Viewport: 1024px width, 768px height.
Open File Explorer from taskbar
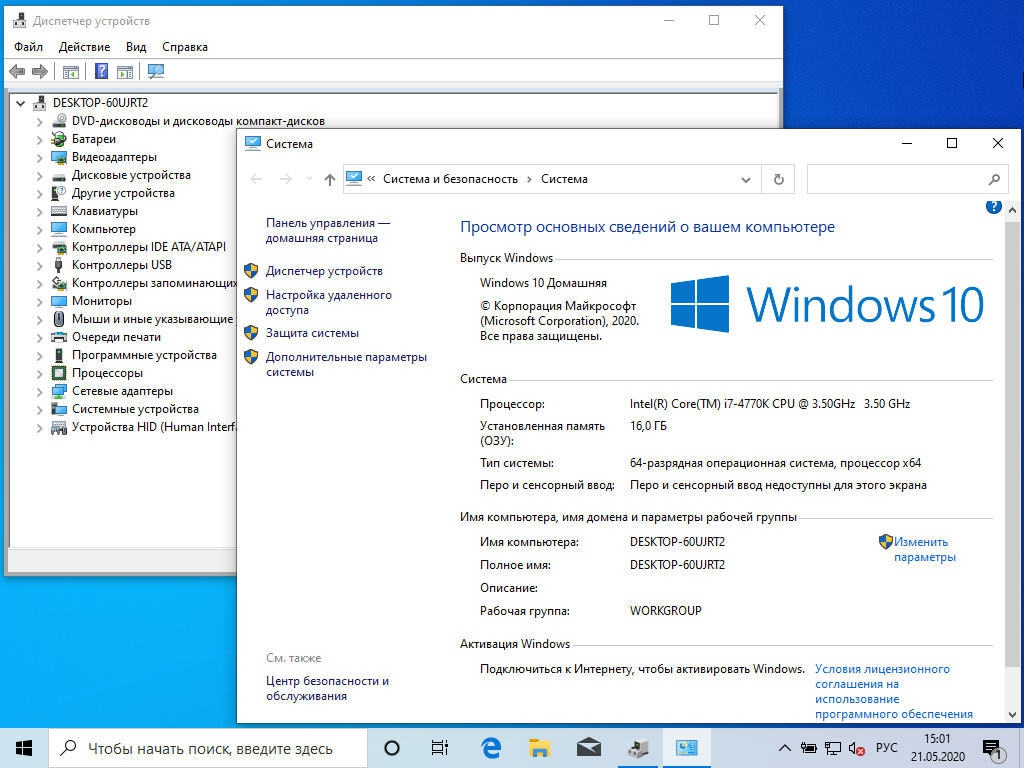(x=539, y=748)
